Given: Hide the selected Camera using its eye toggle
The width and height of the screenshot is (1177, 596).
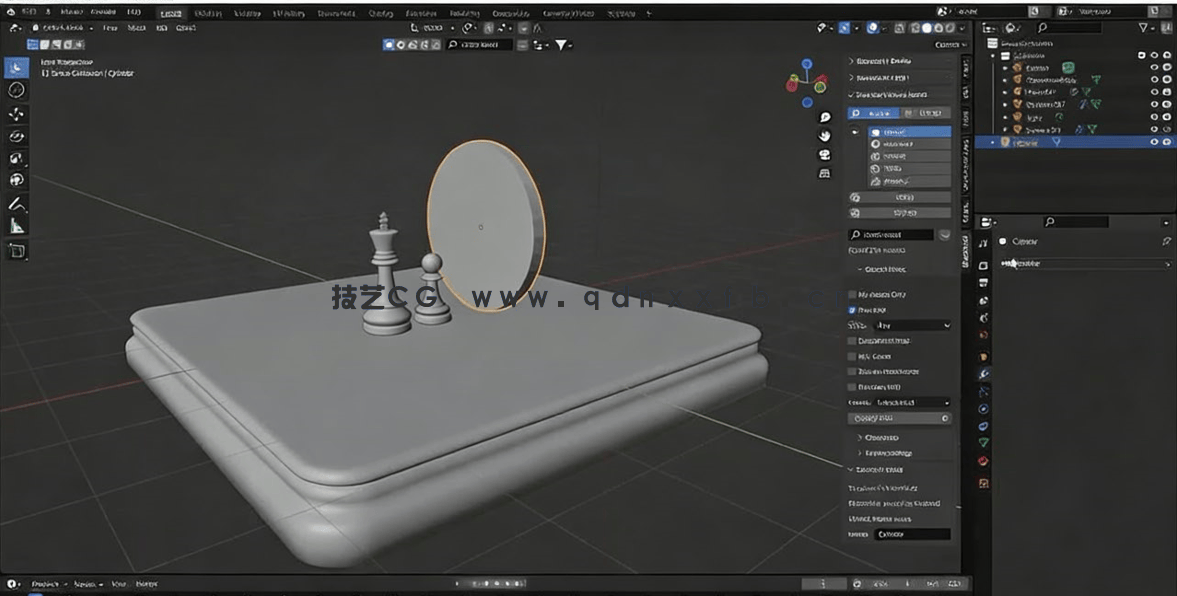Looking at the screenshot, I should point(1154,141).
